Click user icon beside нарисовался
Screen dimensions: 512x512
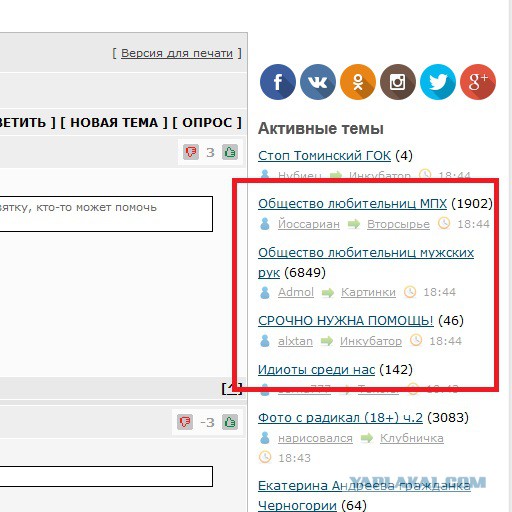(265, 438)
